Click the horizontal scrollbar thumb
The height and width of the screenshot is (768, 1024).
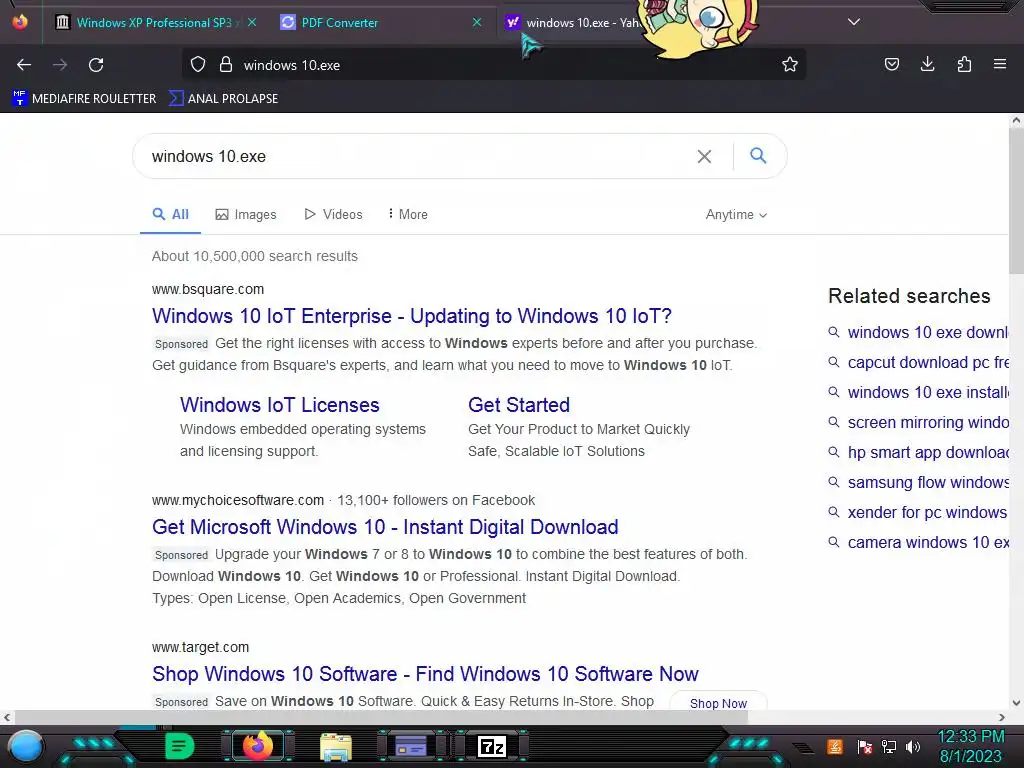click(381, 717)
